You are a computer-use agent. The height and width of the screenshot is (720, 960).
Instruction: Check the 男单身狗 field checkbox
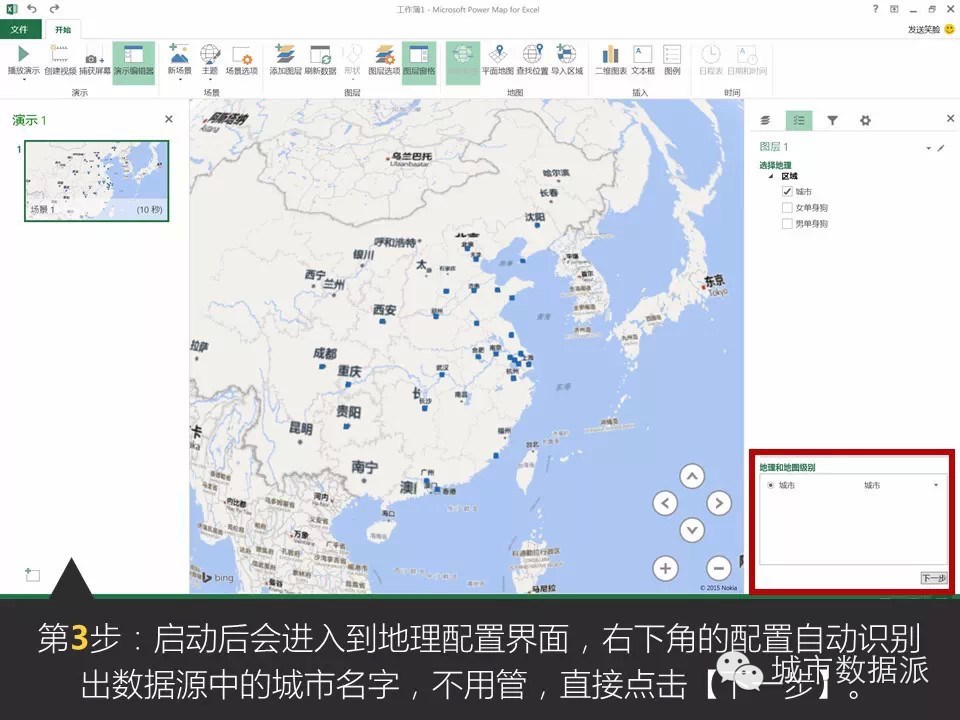click(x=787, y=223)
